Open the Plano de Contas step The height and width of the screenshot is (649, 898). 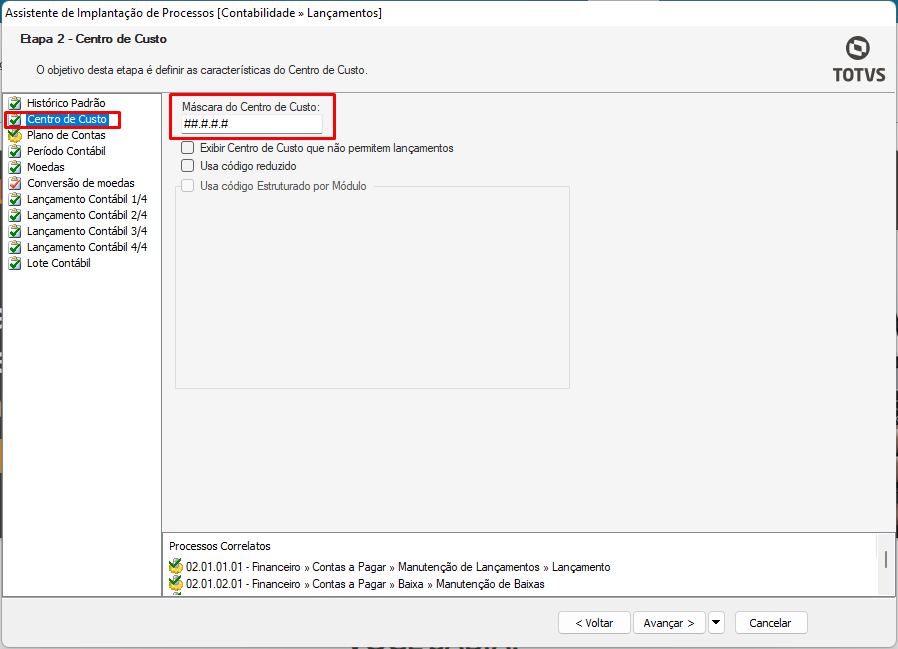pyautogui.click(x=66, y=135)
